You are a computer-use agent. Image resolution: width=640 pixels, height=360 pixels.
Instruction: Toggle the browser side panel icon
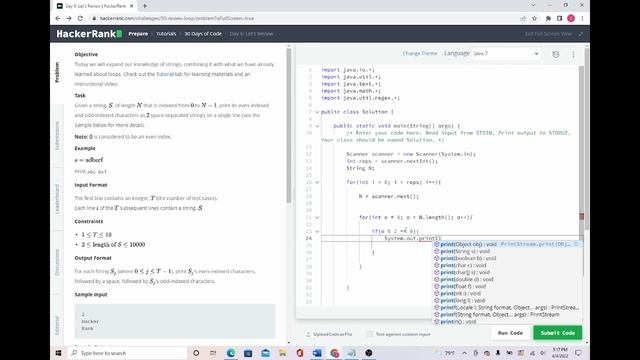(x=560, y=18)
